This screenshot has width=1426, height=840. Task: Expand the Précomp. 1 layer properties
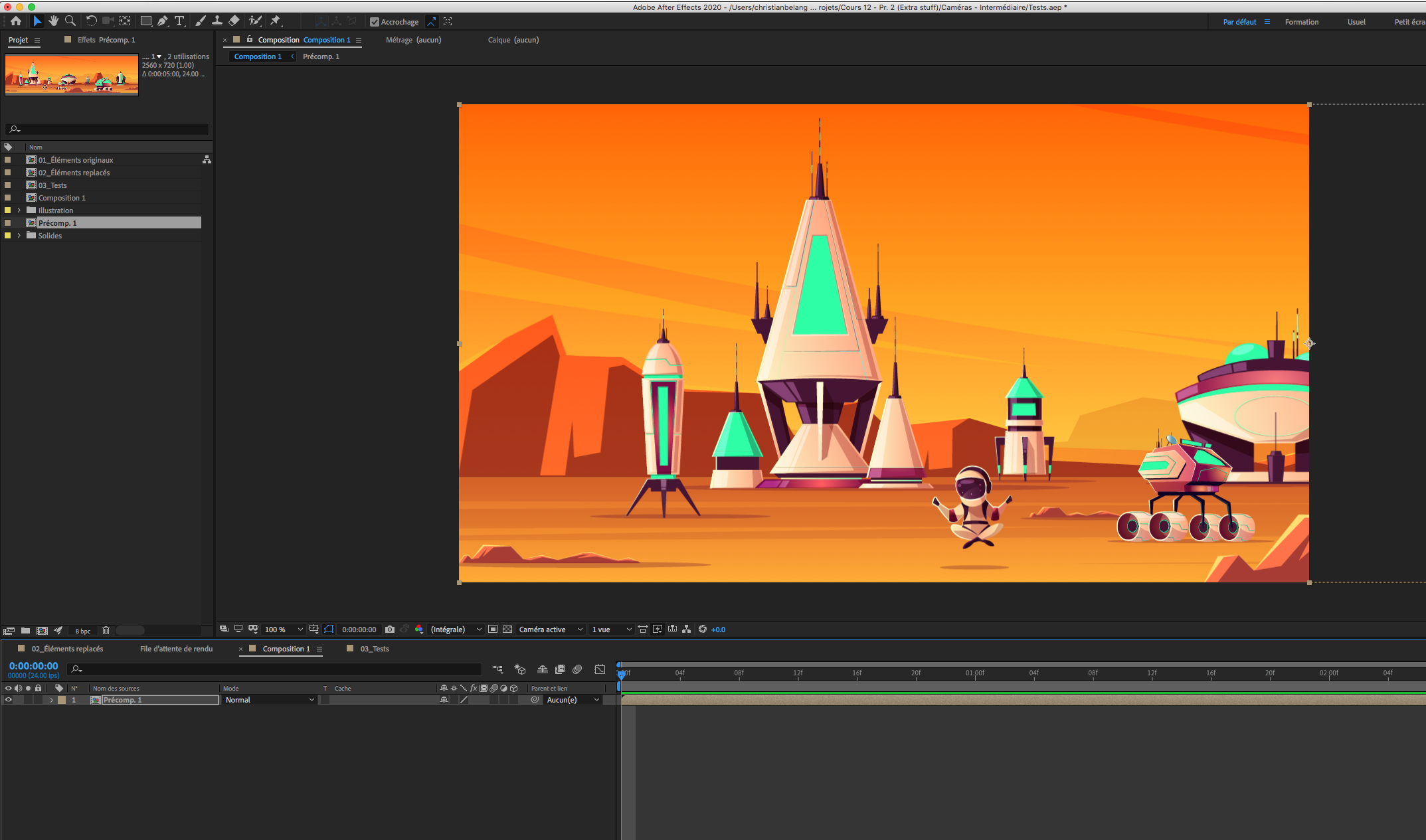click(x=51, y=700)
